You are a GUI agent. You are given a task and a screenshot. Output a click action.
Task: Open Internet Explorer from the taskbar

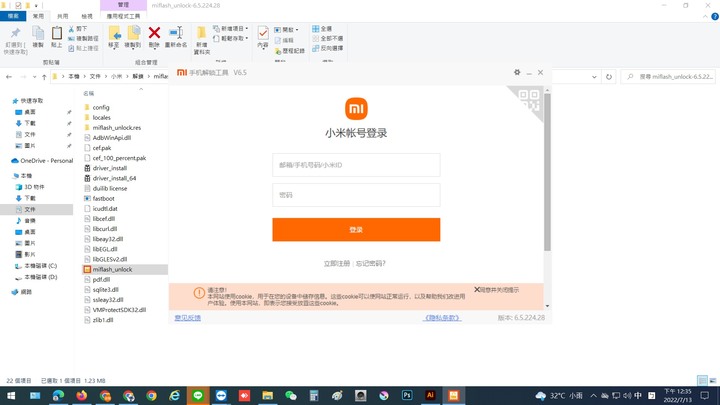[x=174, y=395]
